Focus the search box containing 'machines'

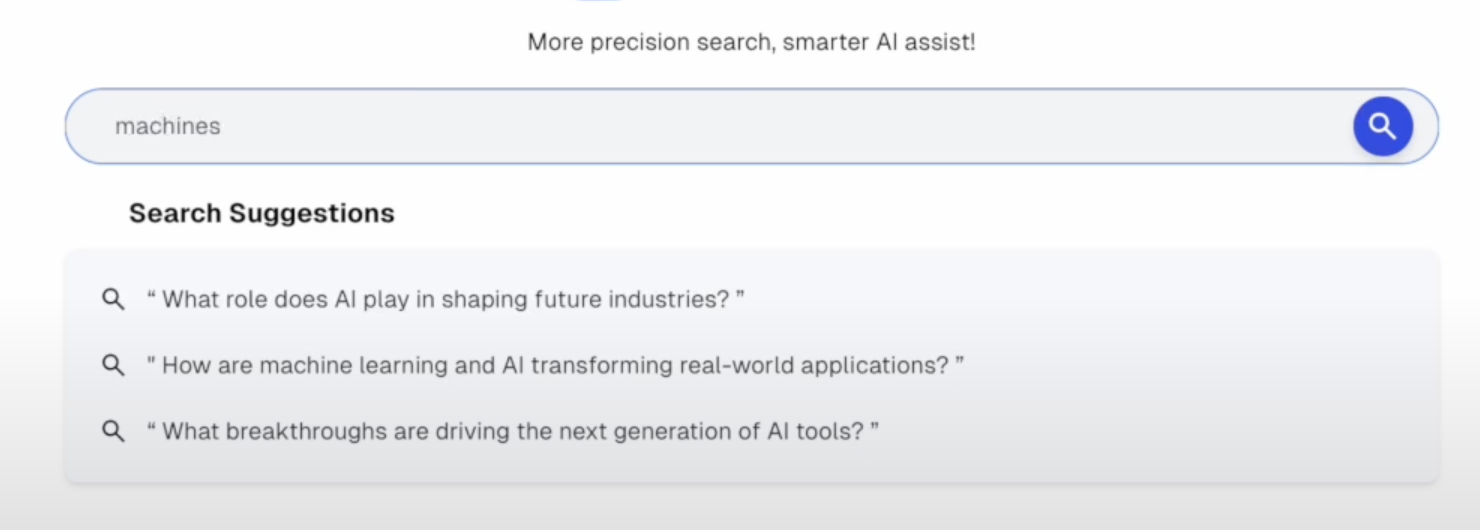coord(751,126)
